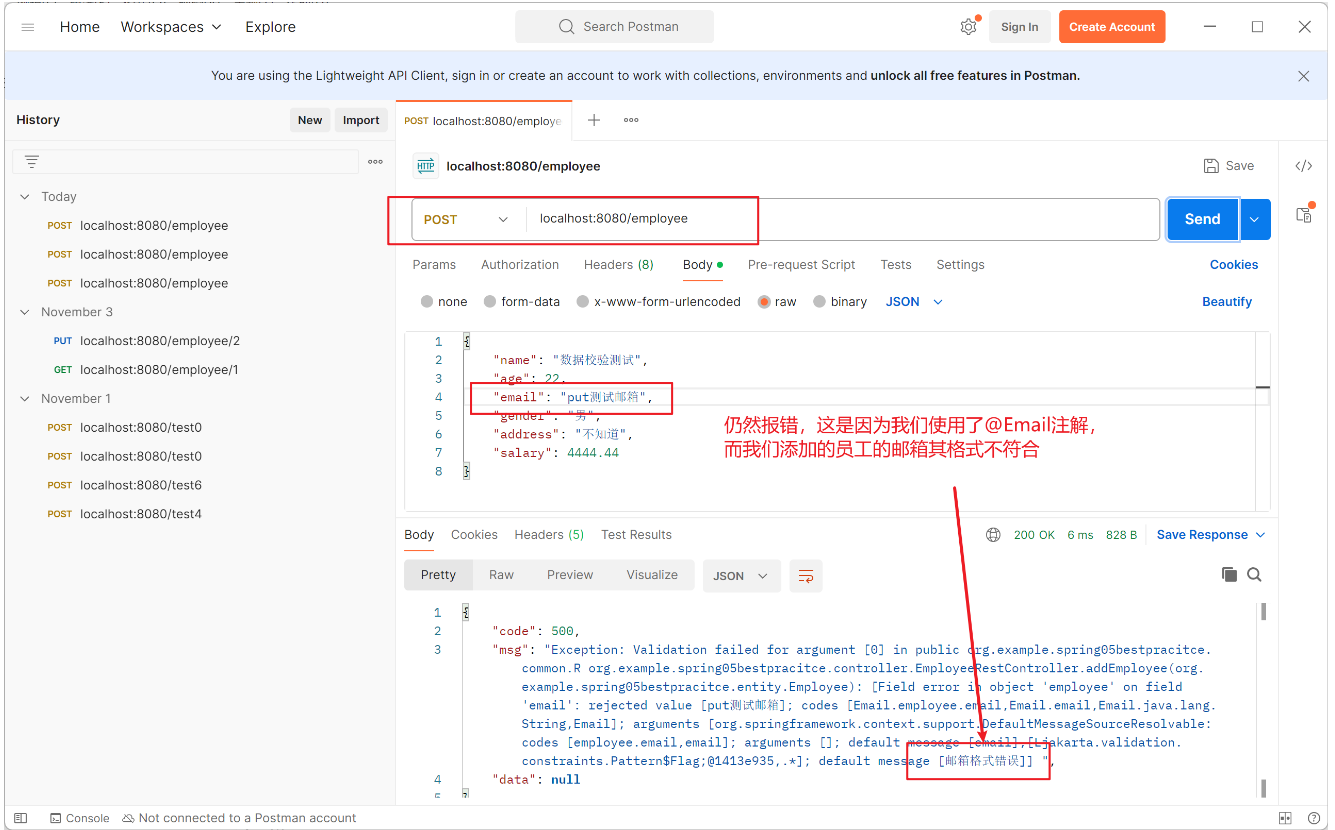The height and width of the screenshot is (830, 1335).
Task: Open PUT localhost:8080/employee/2 history entry
Action: click(x=146, y=341)
